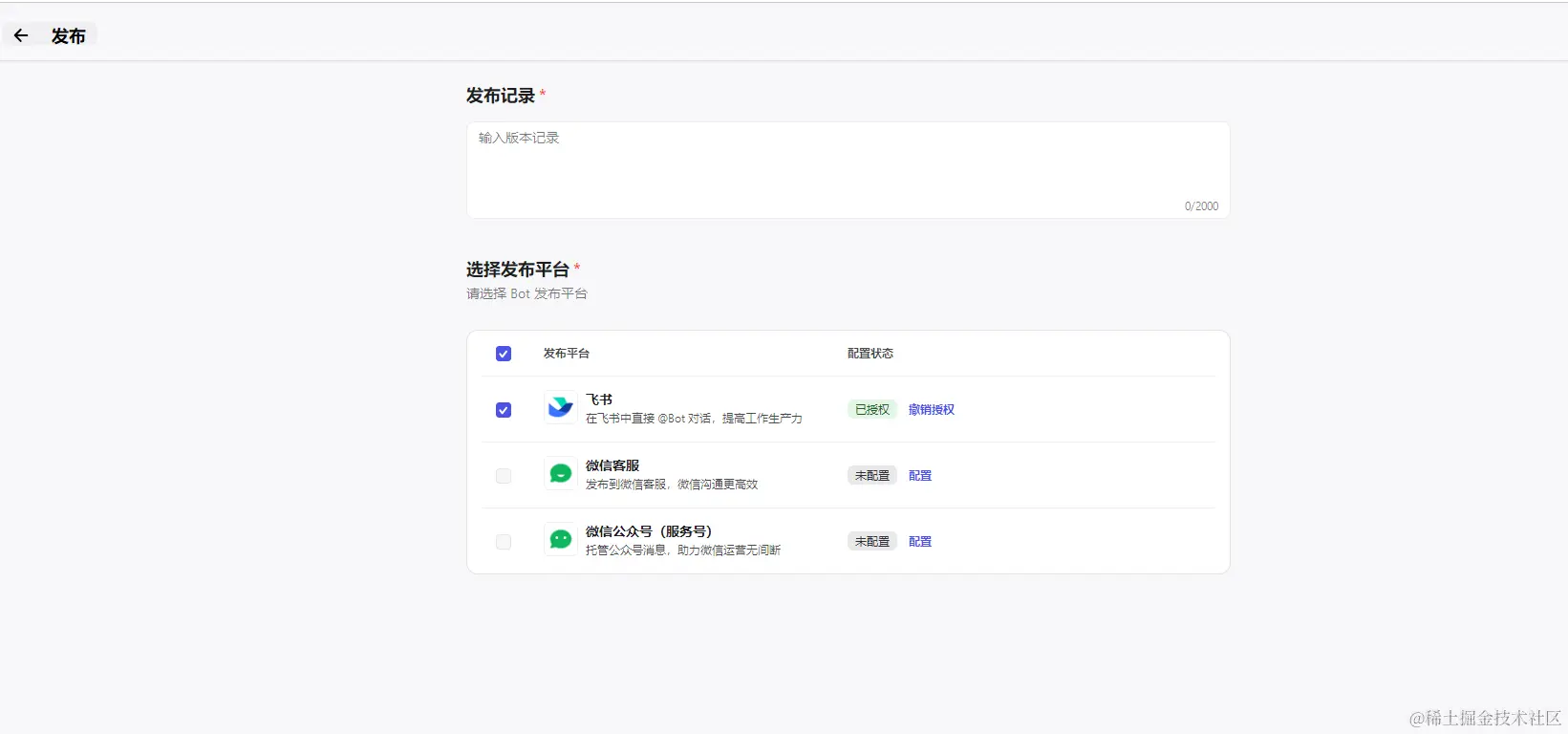Uncheck the 飞书 platform checkbox
This screenshot has width=1568, height=734.
[504, 410]
